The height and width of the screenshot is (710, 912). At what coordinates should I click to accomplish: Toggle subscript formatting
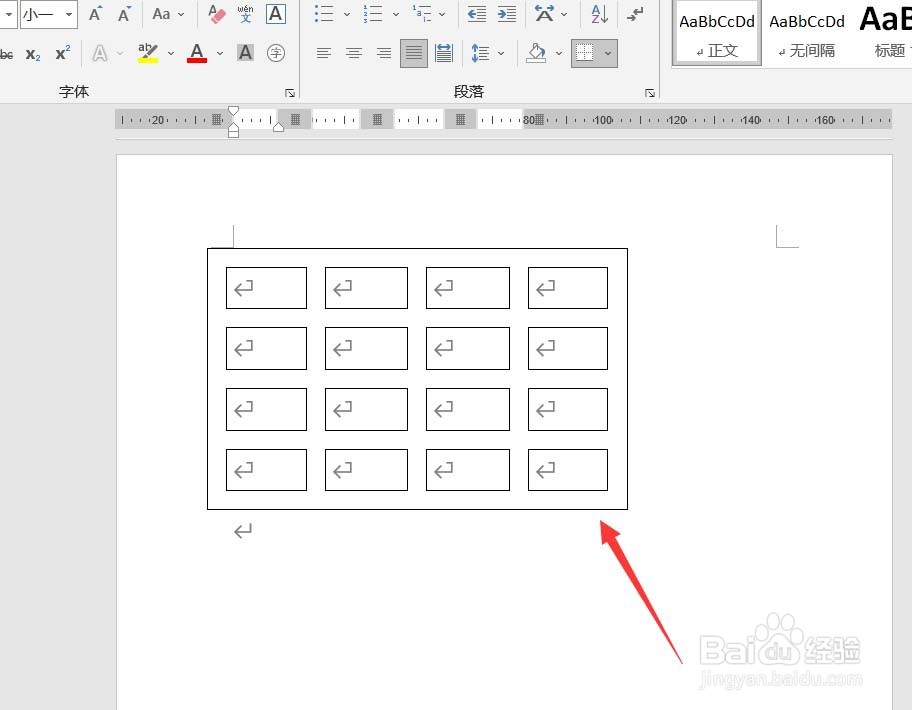[33, 54]
